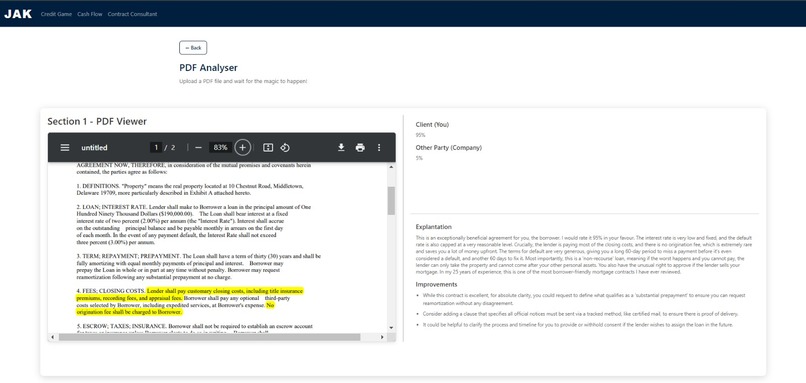Viewport: 806px width, 383px height.
Task: Open the PDF viewer sidebar menu icon
Action: 65,148
